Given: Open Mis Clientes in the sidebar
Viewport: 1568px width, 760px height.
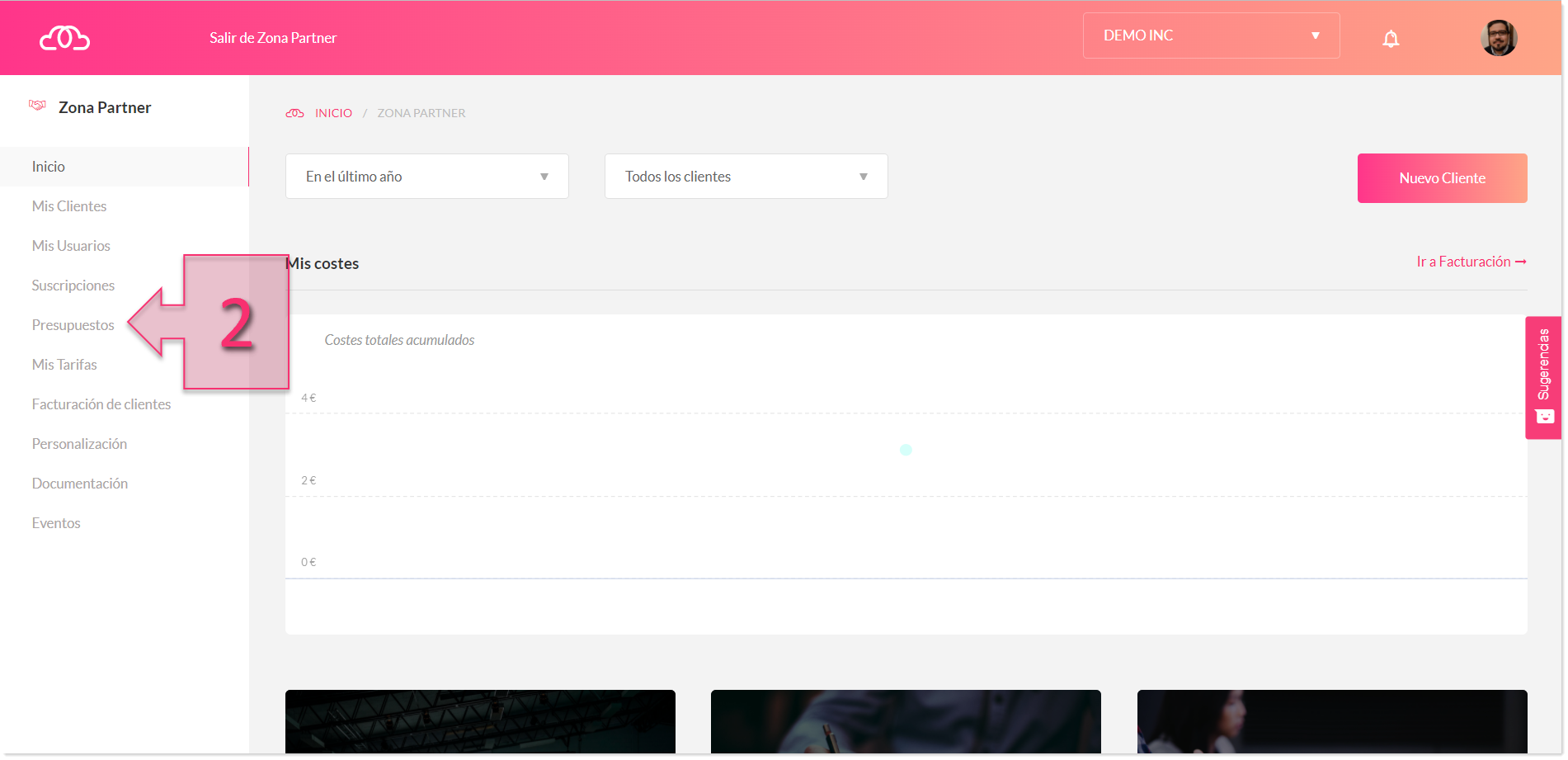Looking at the screenshot, I should tap(69, 206).
